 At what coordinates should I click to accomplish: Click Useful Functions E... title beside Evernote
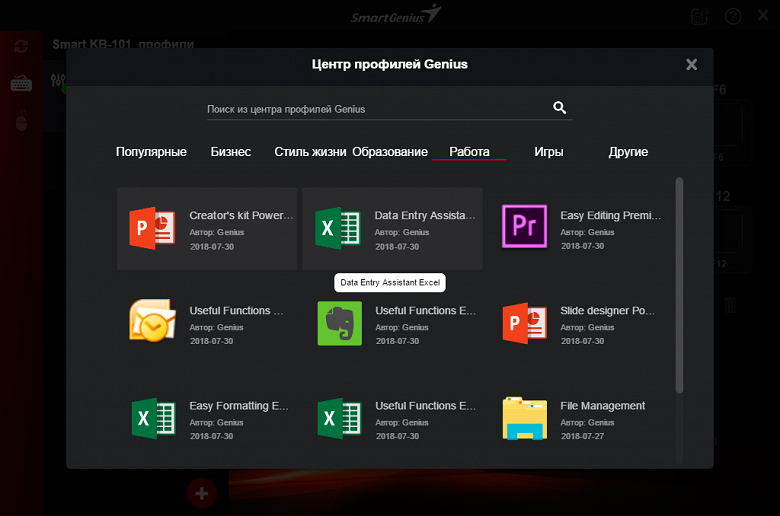(x=425, y=310)
